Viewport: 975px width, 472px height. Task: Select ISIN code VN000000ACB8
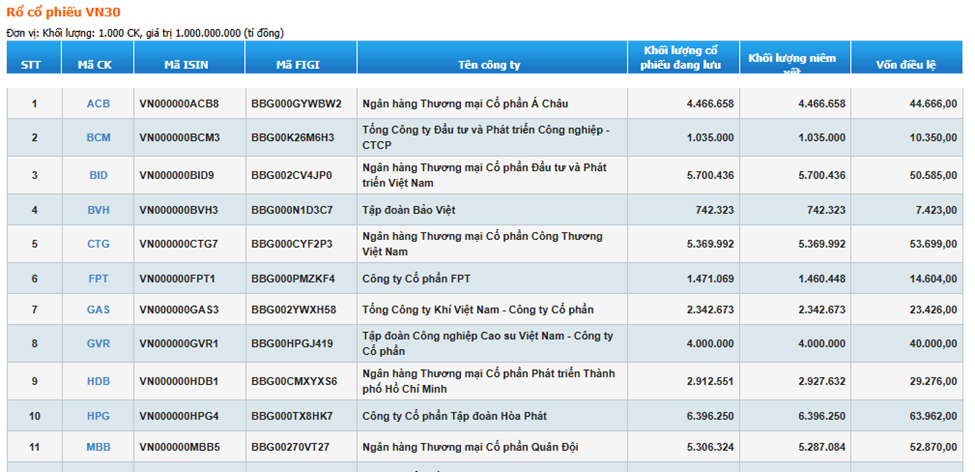click(x=179, y=104)
